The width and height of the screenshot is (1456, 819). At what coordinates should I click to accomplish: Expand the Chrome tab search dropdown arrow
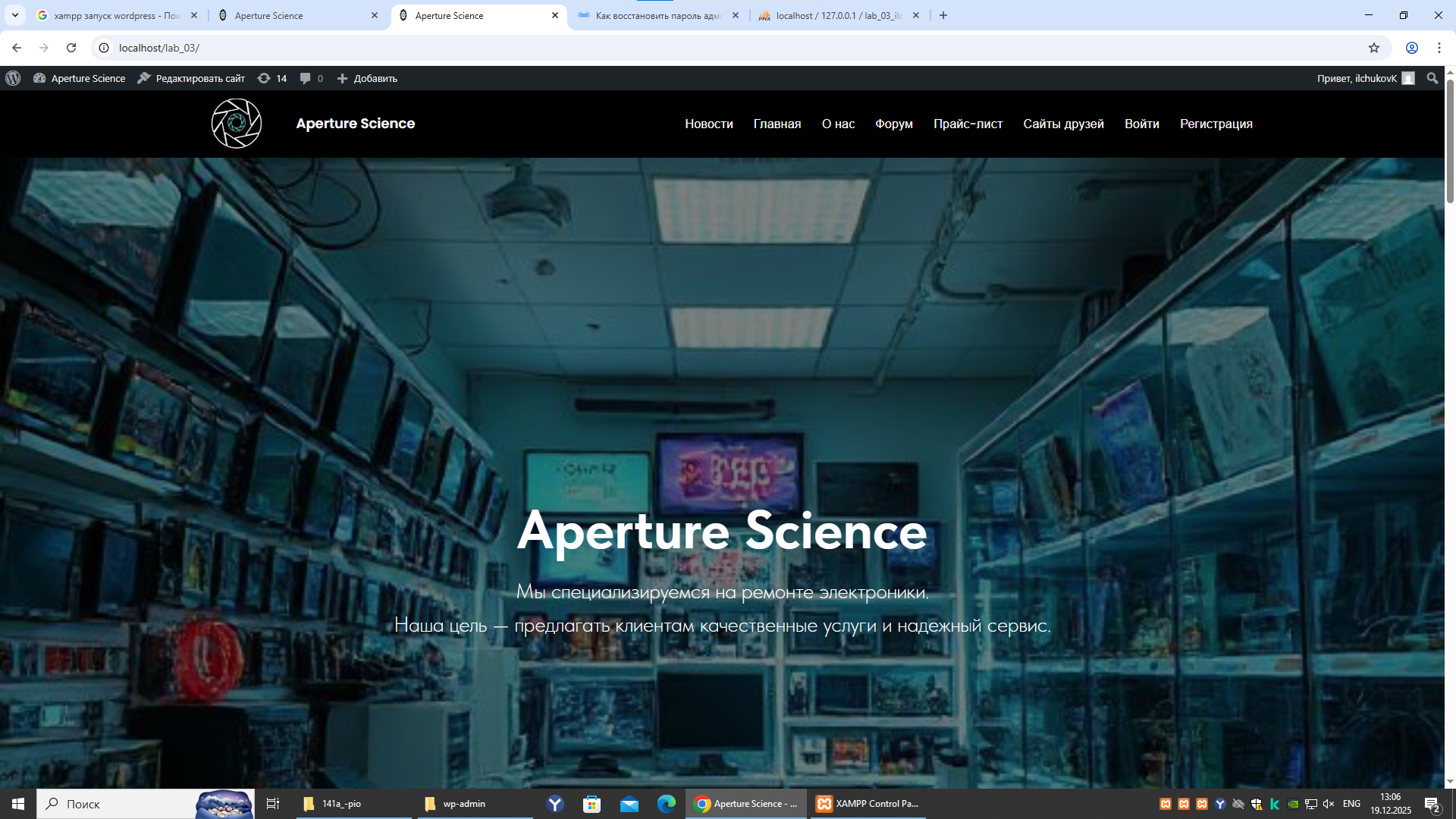14,15
